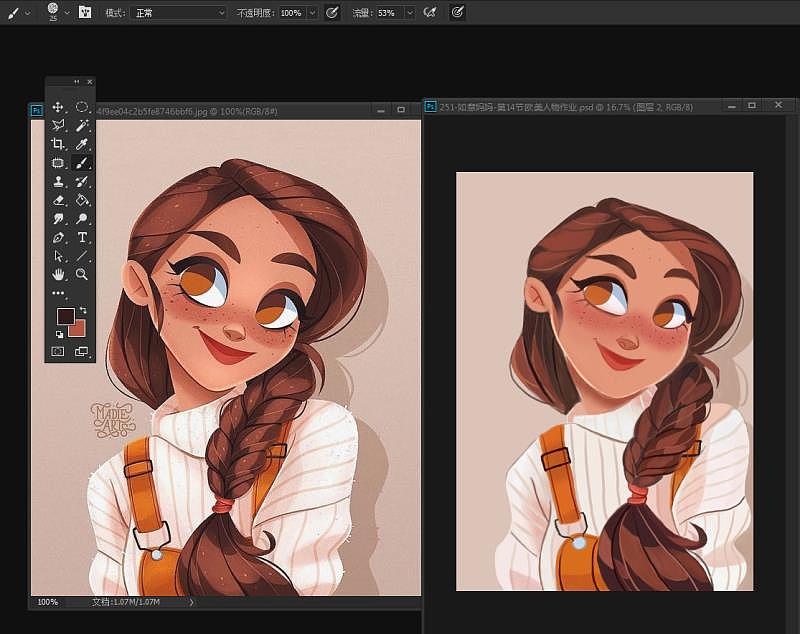Close the floating toolbox panel
800x634 pixels.
[90, 82]
